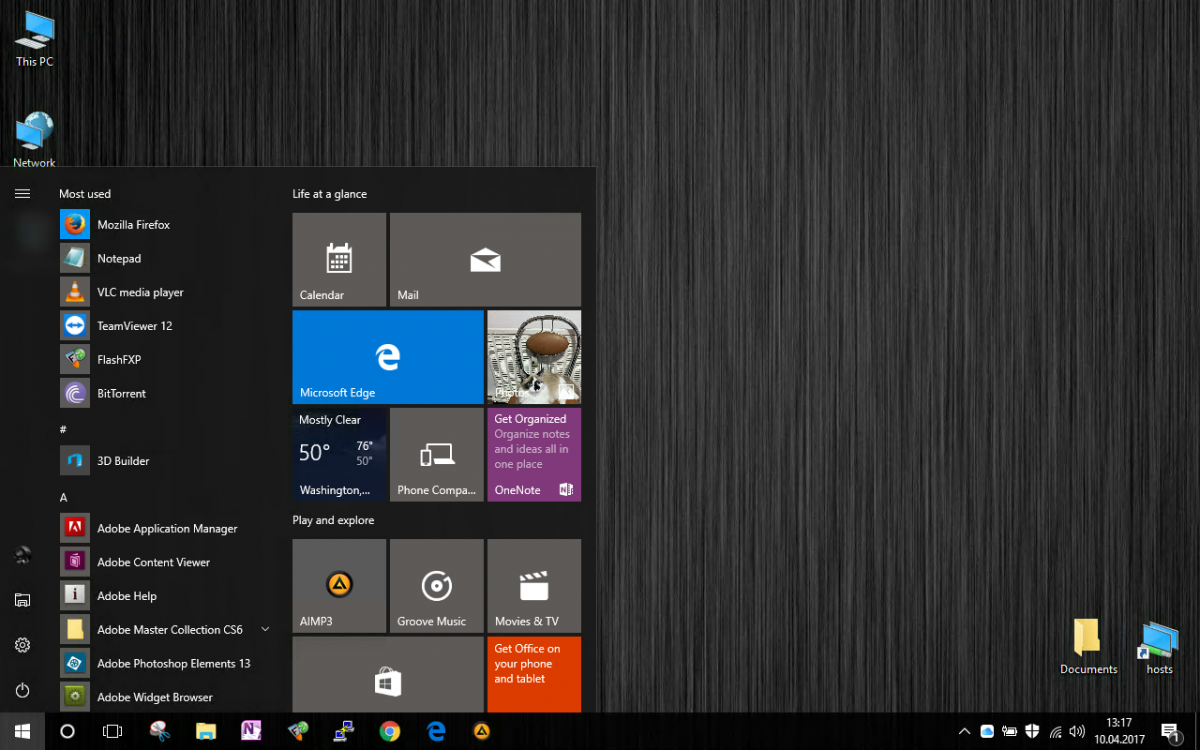Open Cortana search circle on taskbar
The width and height of the screenshot is (1200, 750).
(67, 731)
